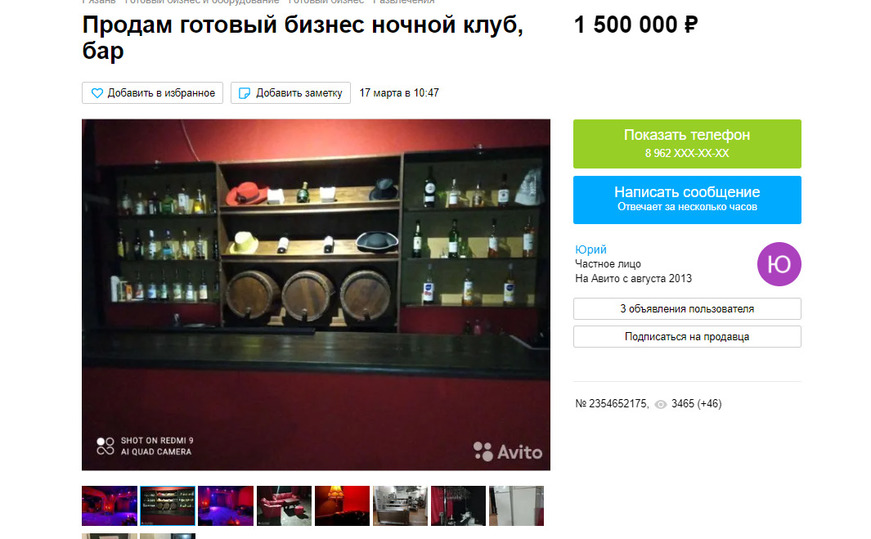Select thumbnail with lamp on red wall

tap(342, 506)
